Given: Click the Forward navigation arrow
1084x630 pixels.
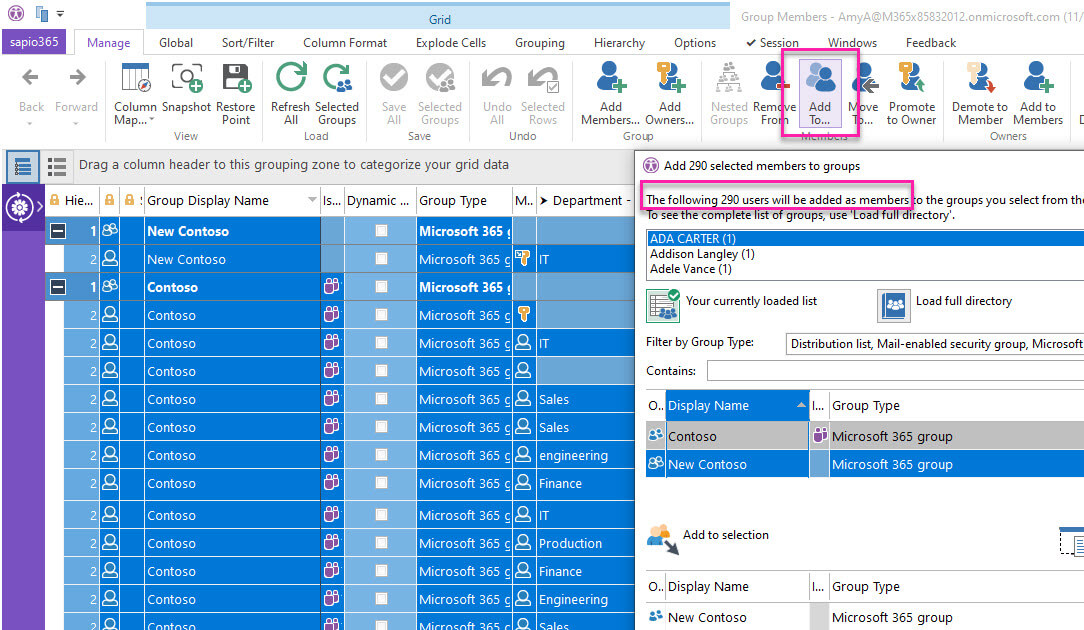Looking at the screenshot, I should coord(77,77).
